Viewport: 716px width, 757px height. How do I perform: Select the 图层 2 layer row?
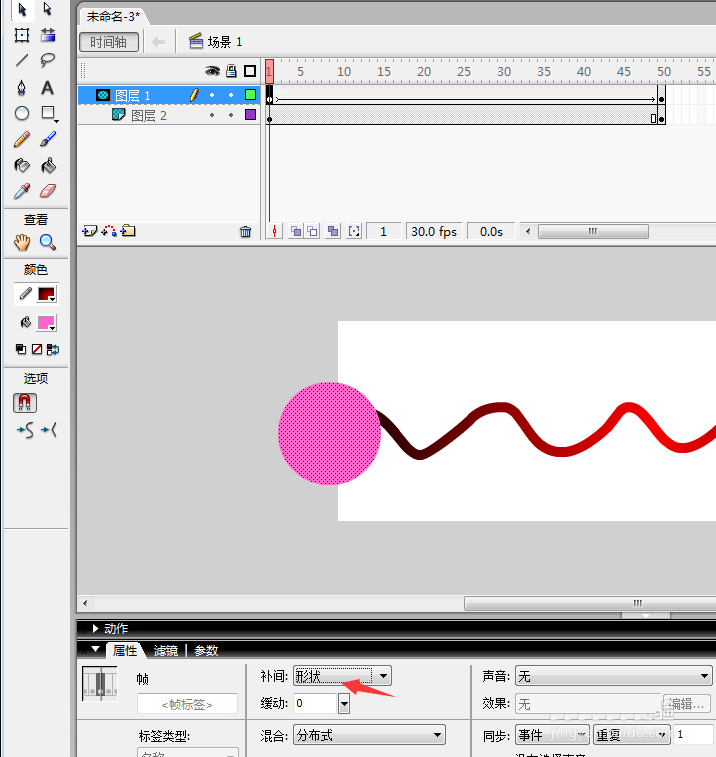tap(169, 115)
